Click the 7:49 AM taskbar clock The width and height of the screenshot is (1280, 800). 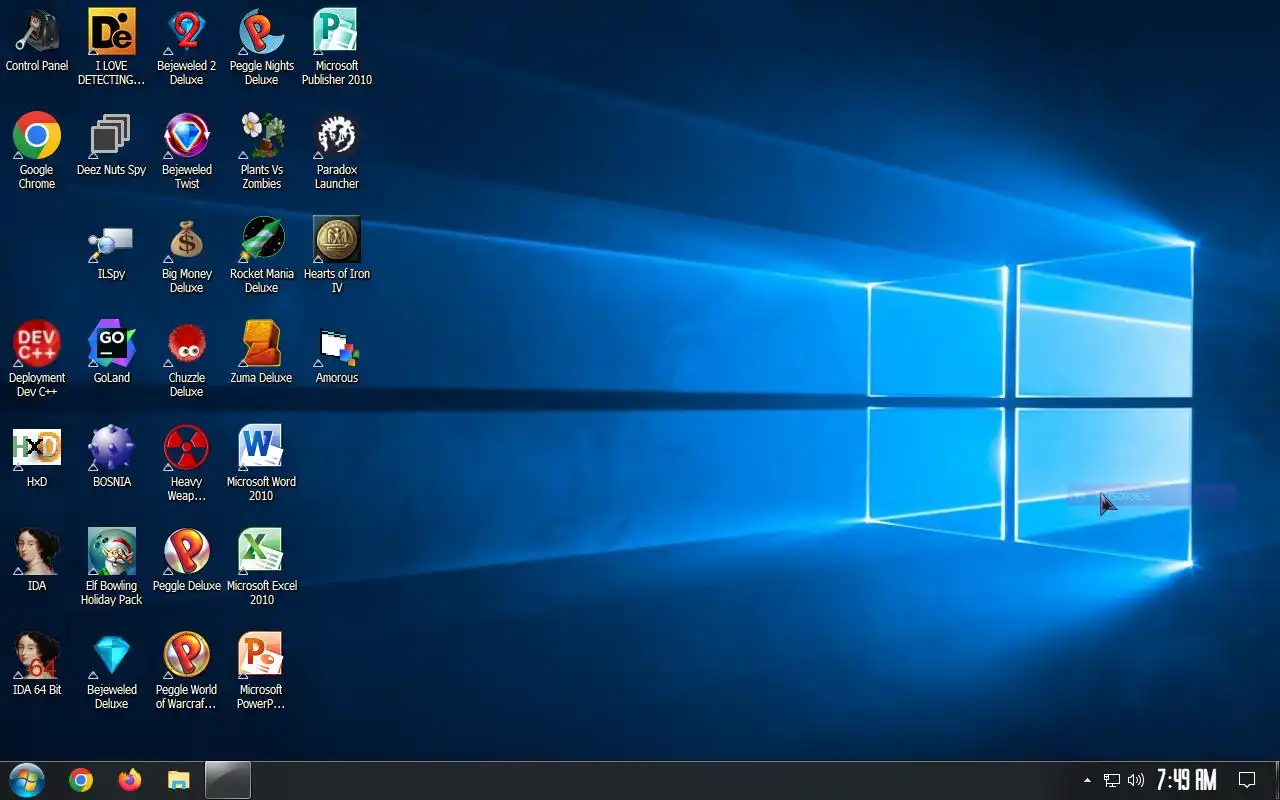(1186, 780)
